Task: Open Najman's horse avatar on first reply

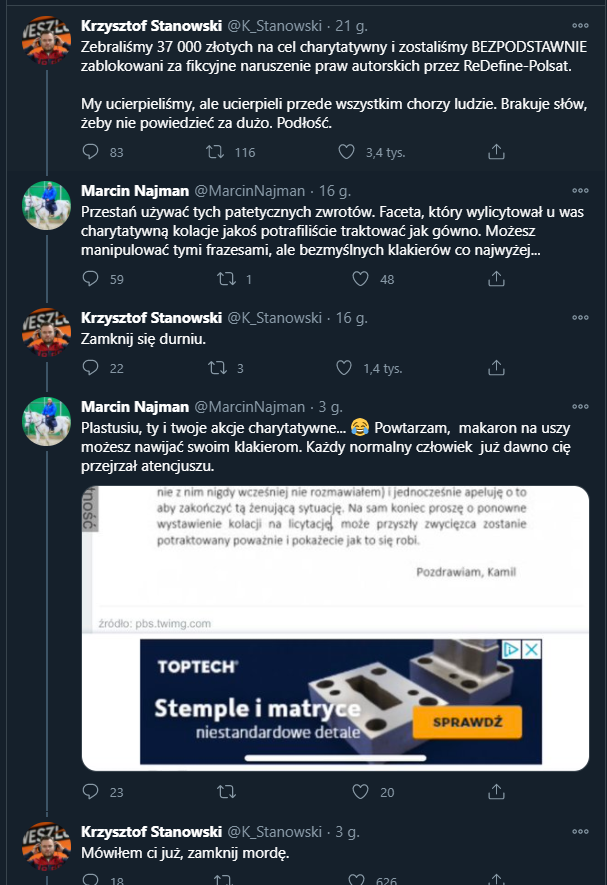Action: 45,205
